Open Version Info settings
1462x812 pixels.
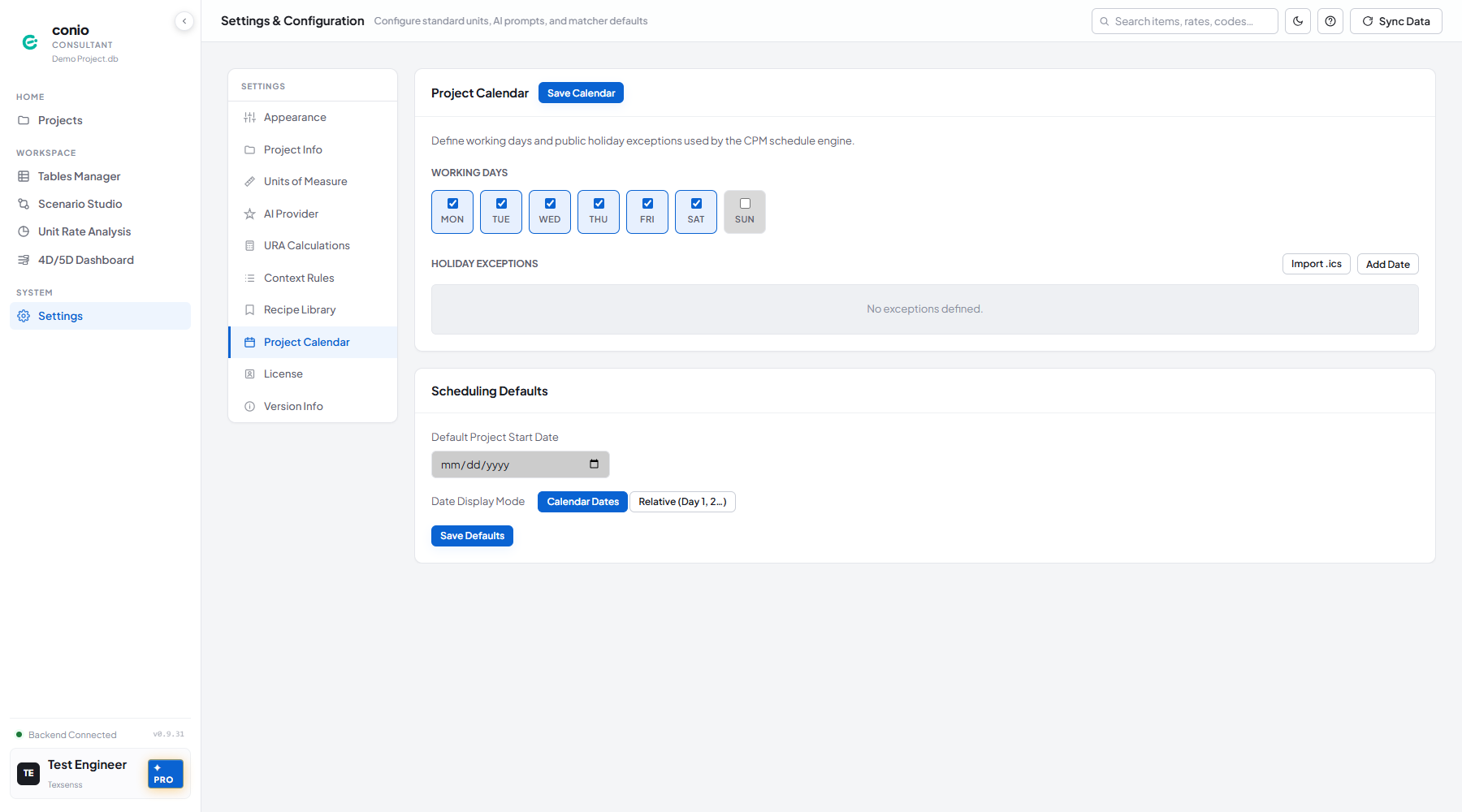coord(313,406)
